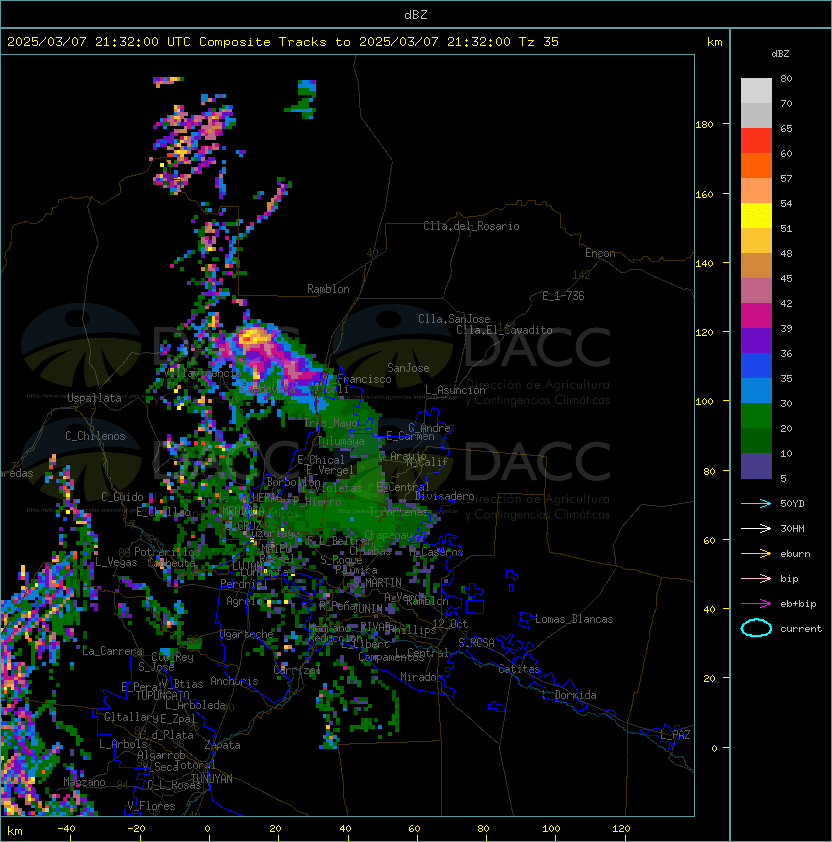Screen dimensions: 832x842
Task: Click the '12_Oct' map label
Action: 450,624
